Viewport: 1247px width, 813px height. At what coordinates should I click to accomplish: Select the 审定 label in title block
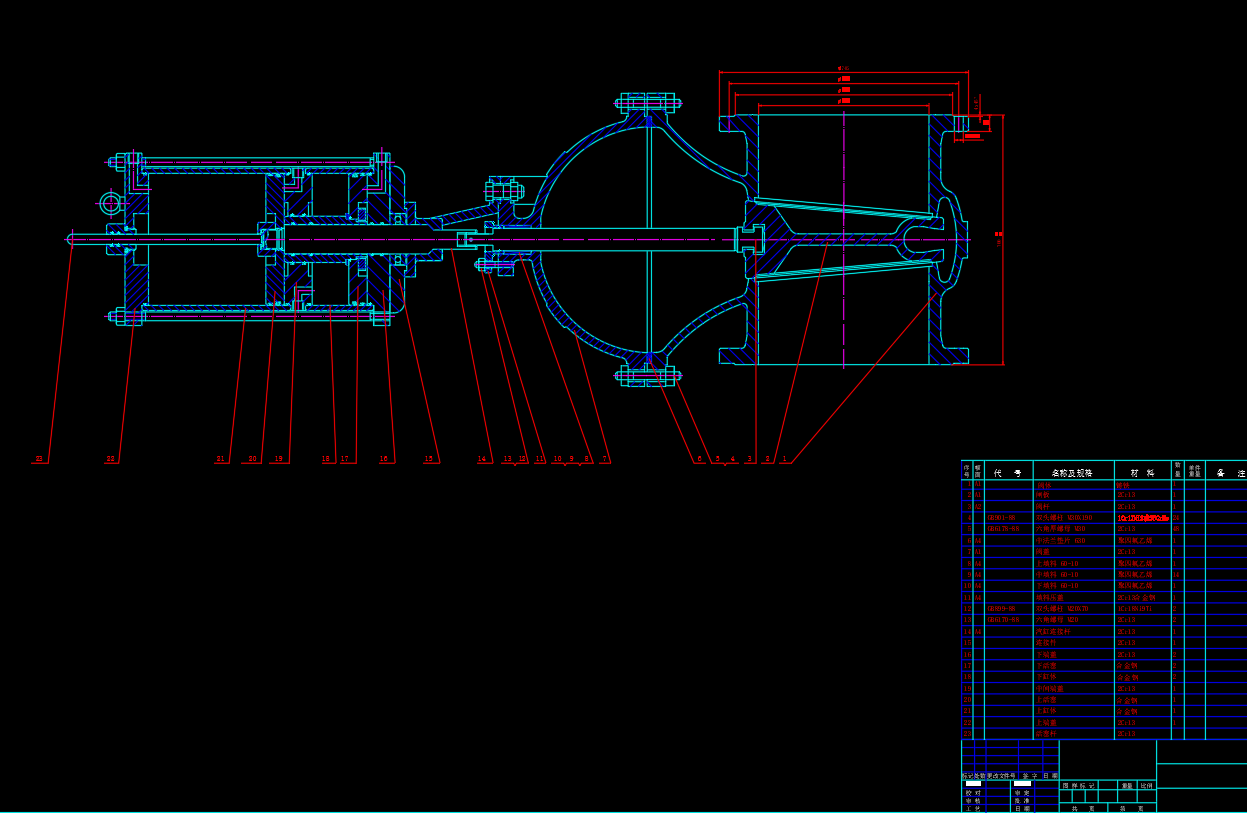click(x=1021, y=793)
